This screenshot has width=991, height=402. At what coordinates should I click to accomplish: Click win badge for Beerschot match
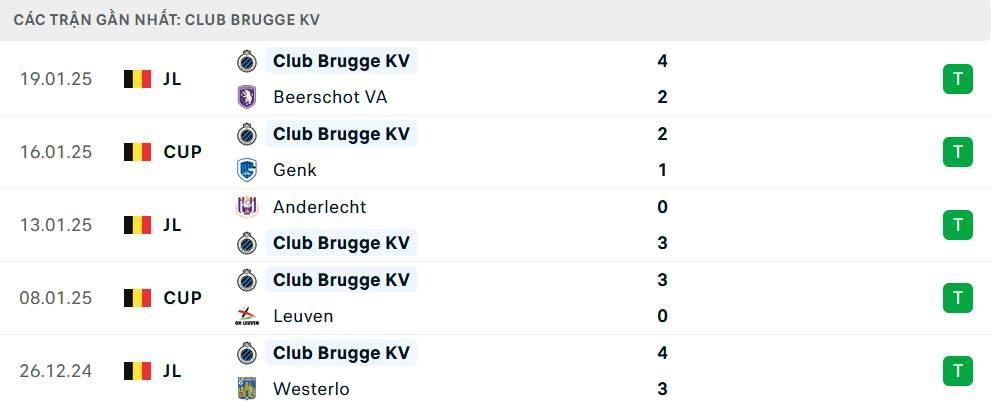[x=957, y=79]
